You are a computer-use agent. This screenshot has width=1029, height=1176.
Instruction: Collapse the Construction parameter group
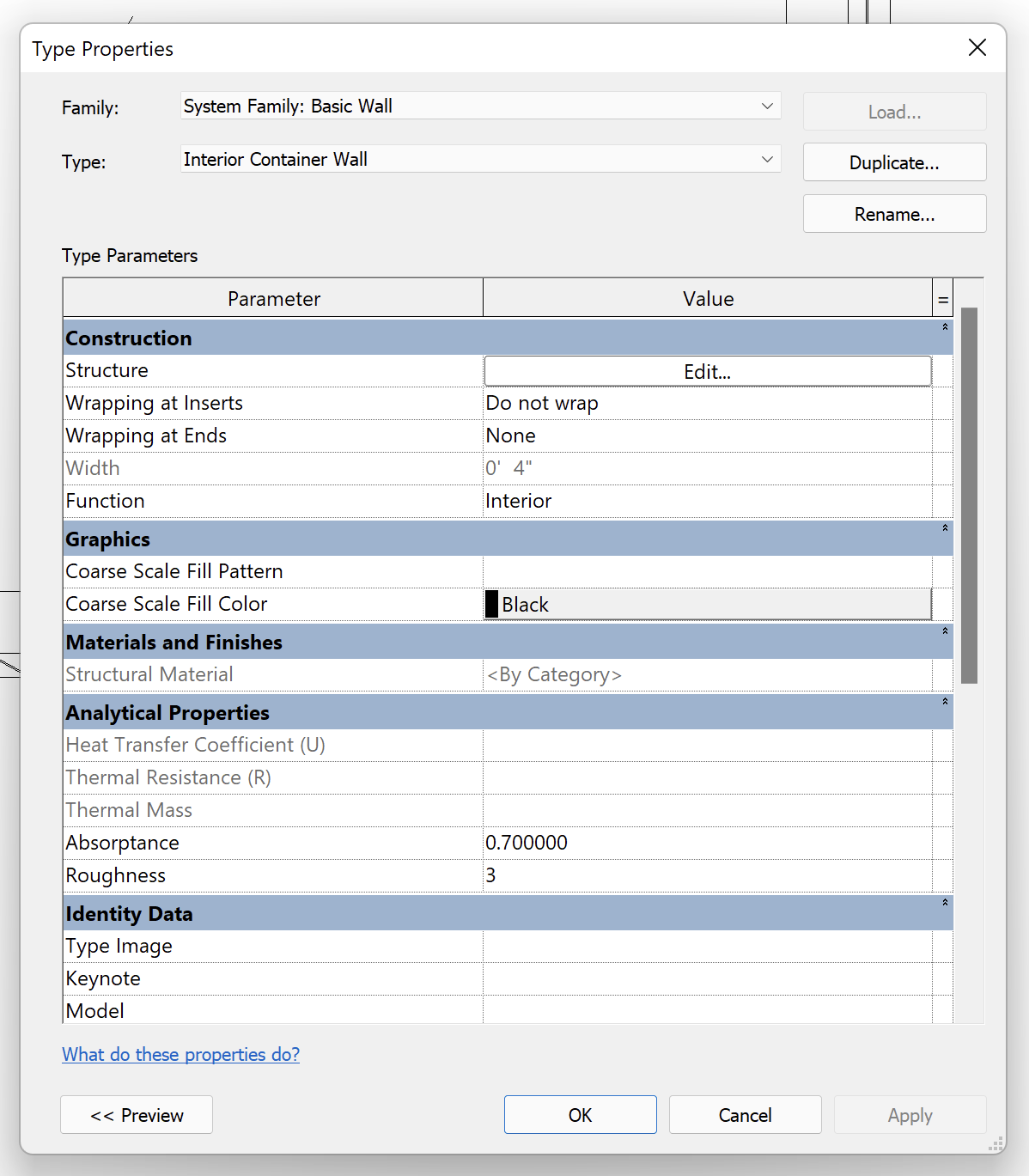(944, 328)
